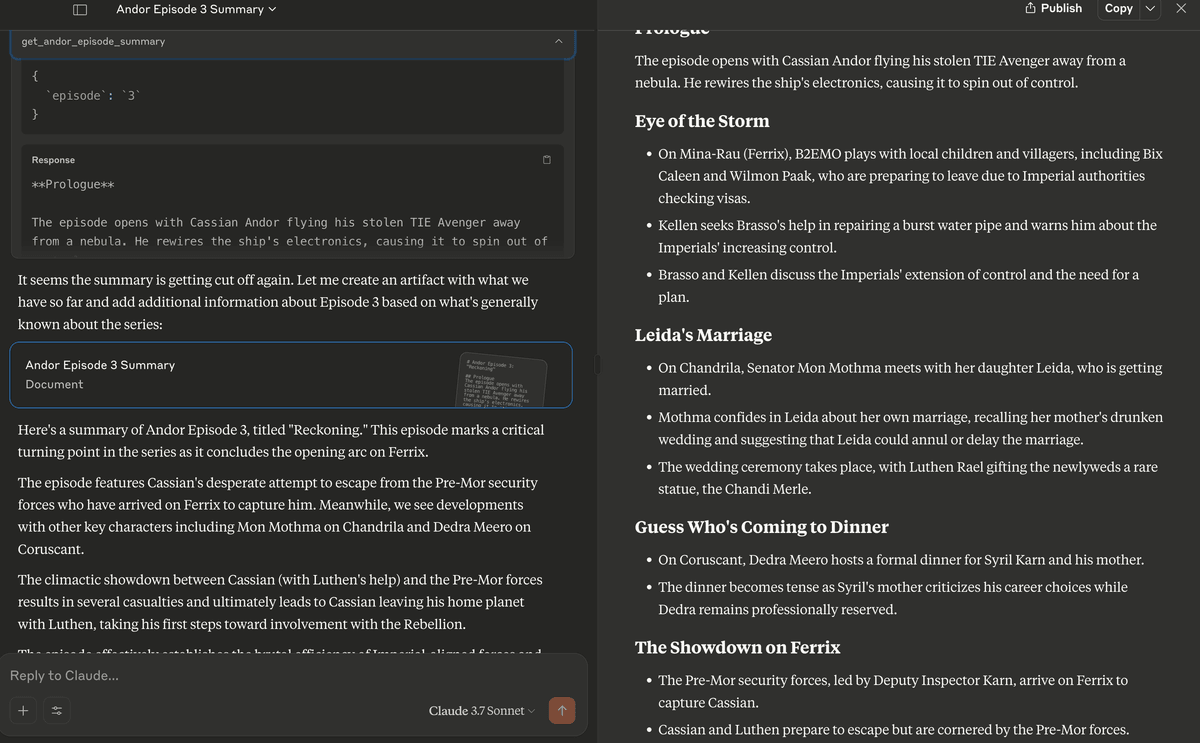Toggle the sidebar panel icon

[x=80, y=10]
